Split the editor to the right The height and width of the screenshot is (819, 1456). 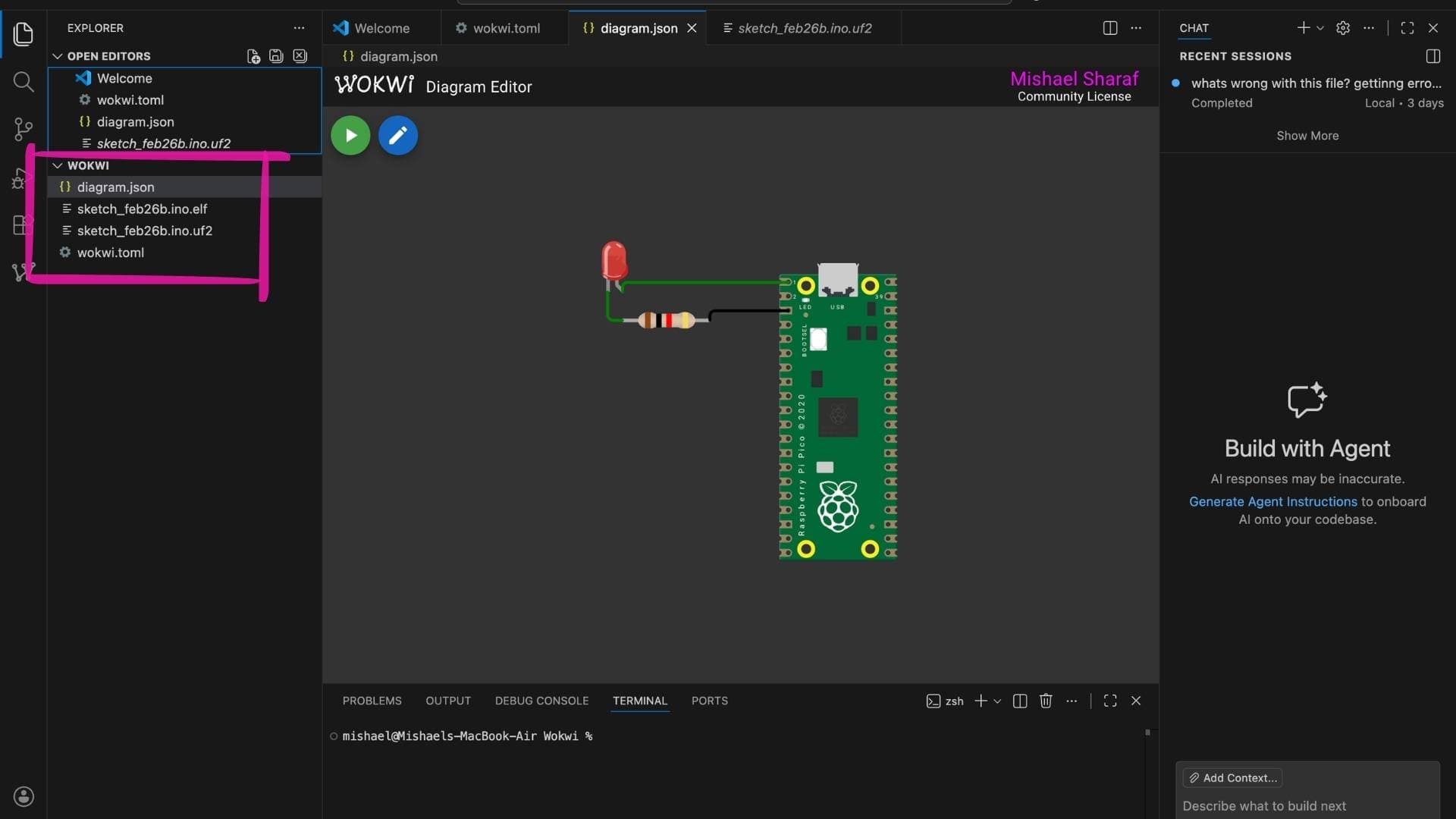1109,28
